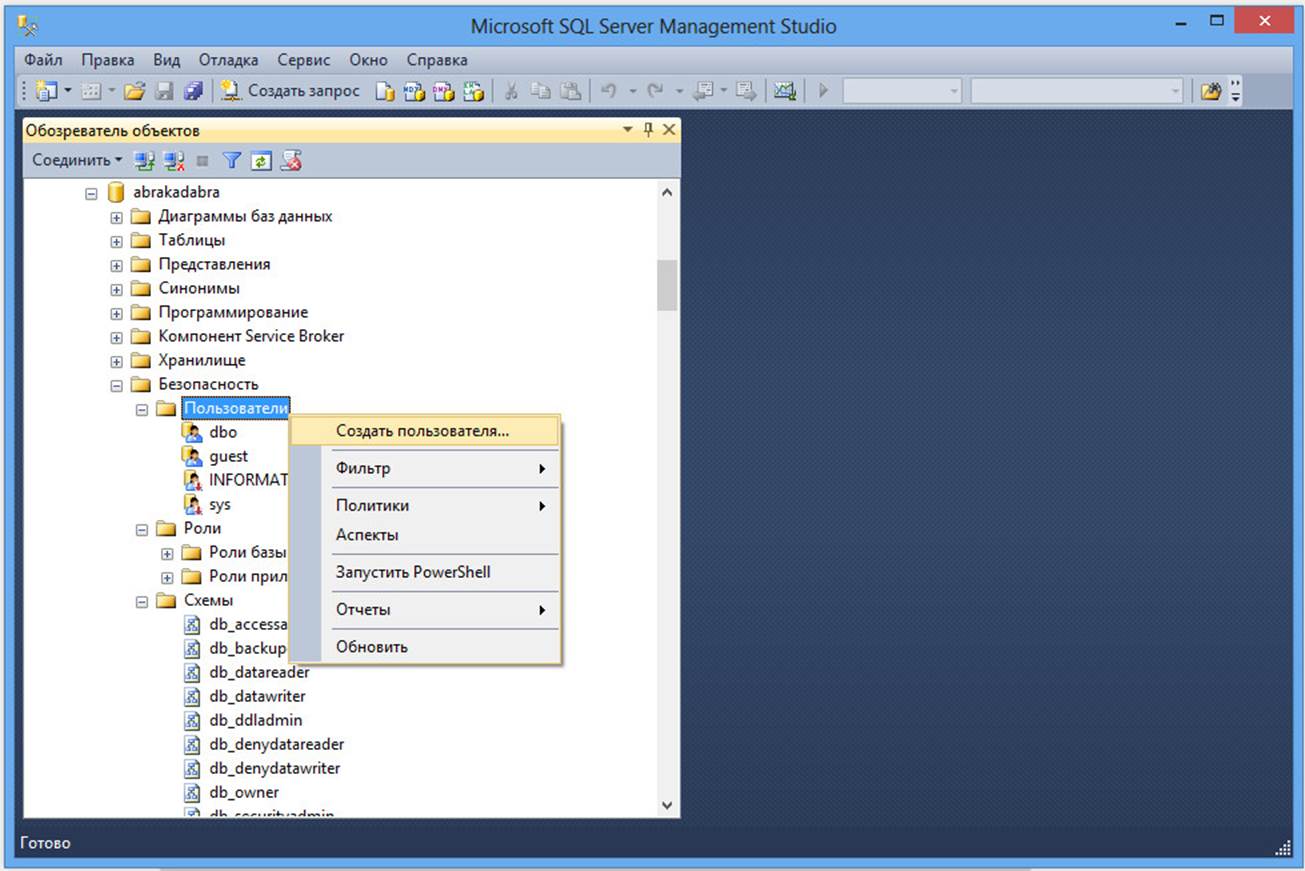
Task: Toggle auto-hide pin on Object Explorer
Action: [648, 130]
